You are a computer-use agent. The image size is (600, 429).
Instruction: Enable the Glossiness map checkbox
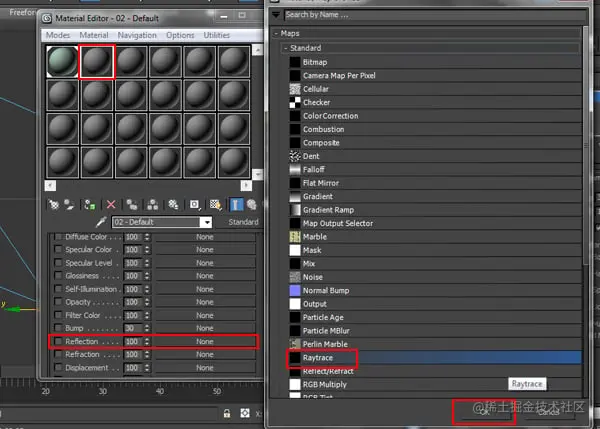[58, 276]
